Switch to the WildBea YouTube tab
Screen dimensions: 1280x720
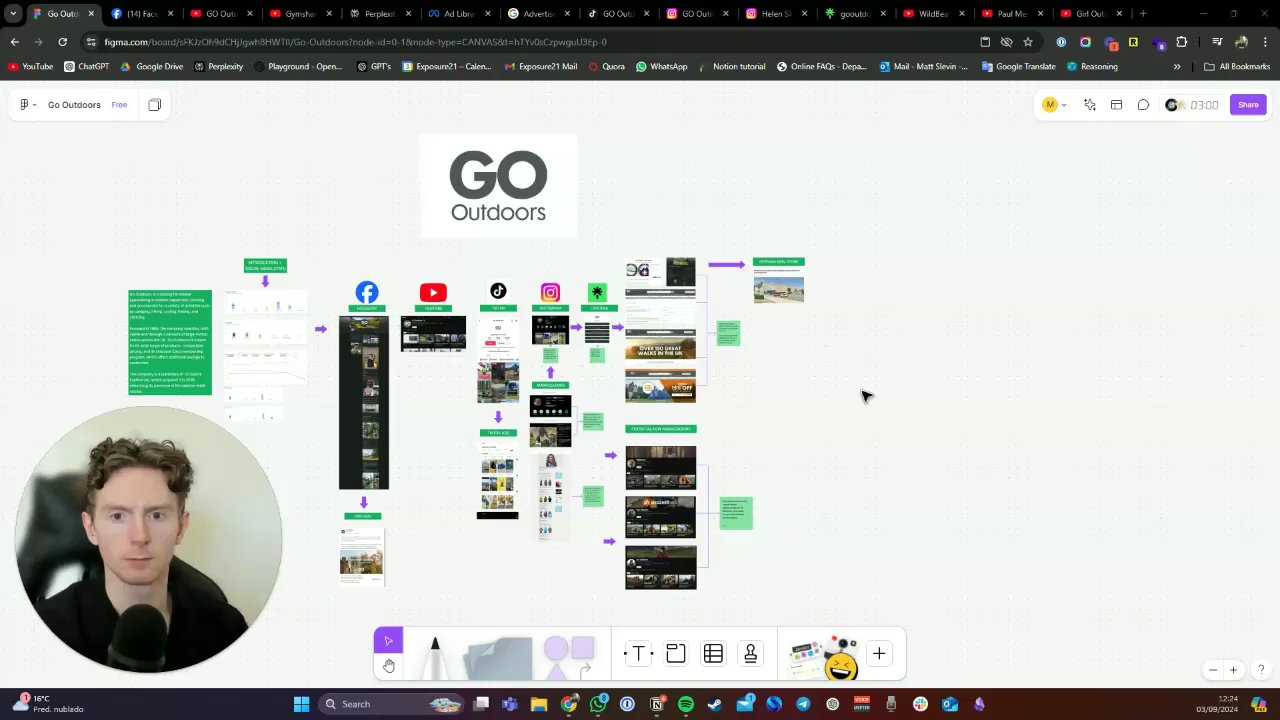point(932,14)
